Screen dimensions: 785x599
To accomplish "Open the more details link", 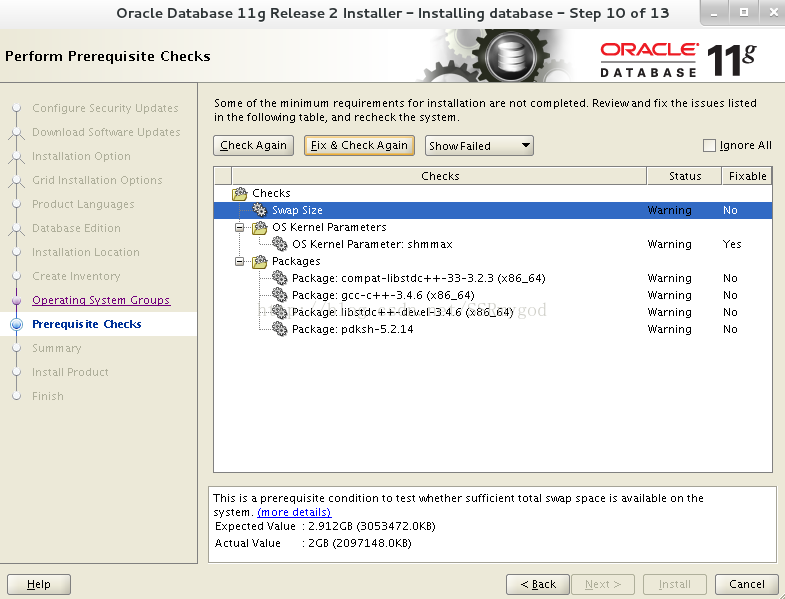I will [x=294, y=512].
